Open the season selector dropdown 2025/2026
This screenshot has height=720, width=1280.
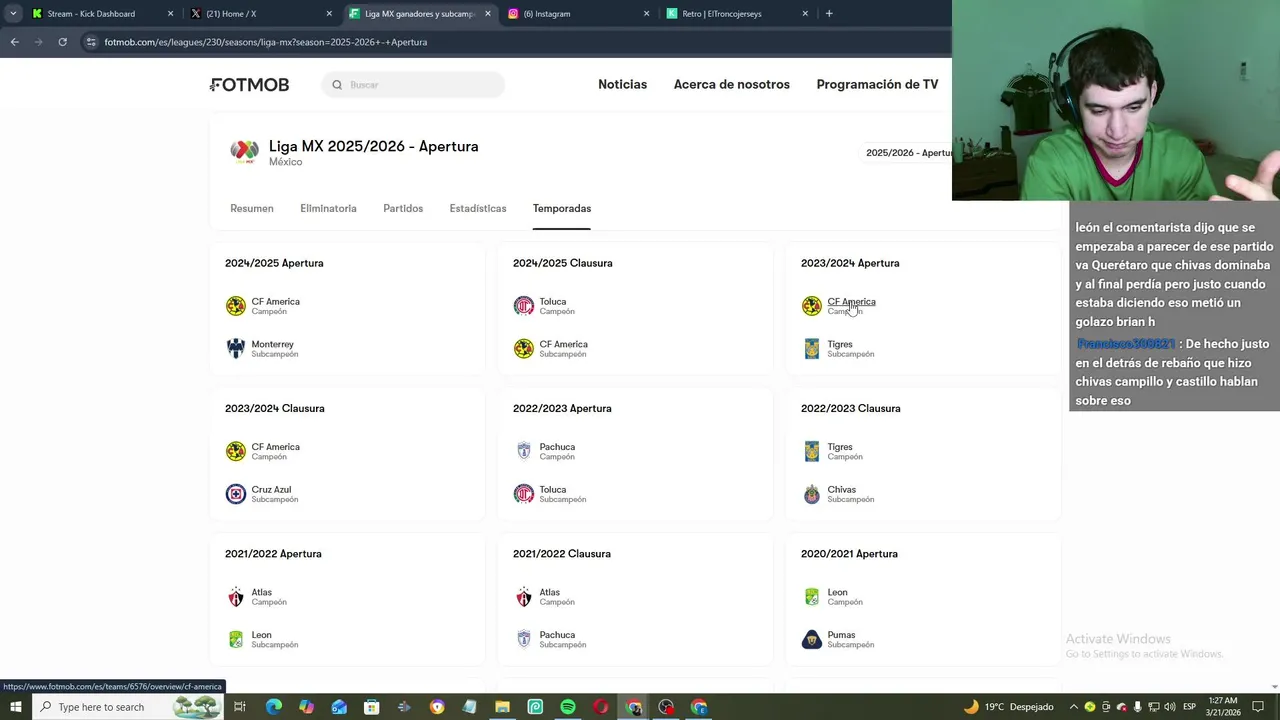click(x=908, y=153)
